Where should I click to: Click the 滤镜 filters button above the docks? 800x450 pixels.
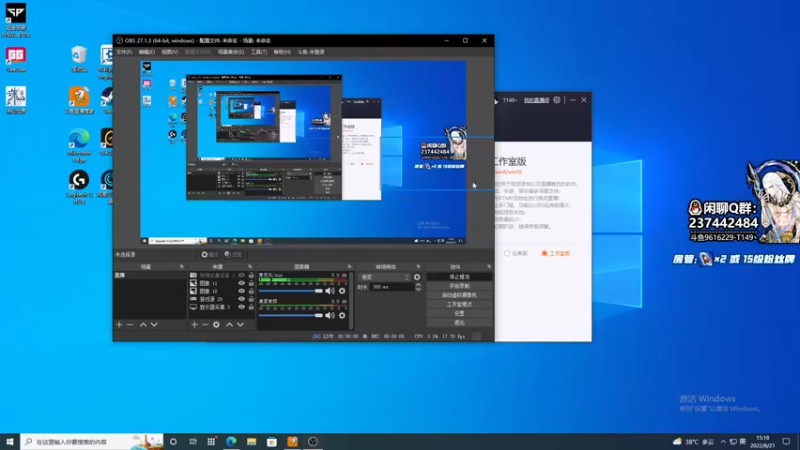pyautogui.click(x=233, y=255)
